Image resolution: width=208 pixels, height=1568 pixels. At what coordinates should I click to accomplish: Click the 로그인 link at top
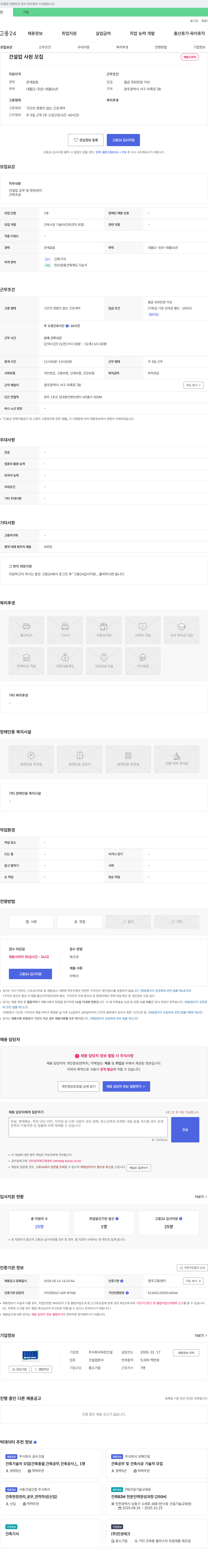click(194, 21)
